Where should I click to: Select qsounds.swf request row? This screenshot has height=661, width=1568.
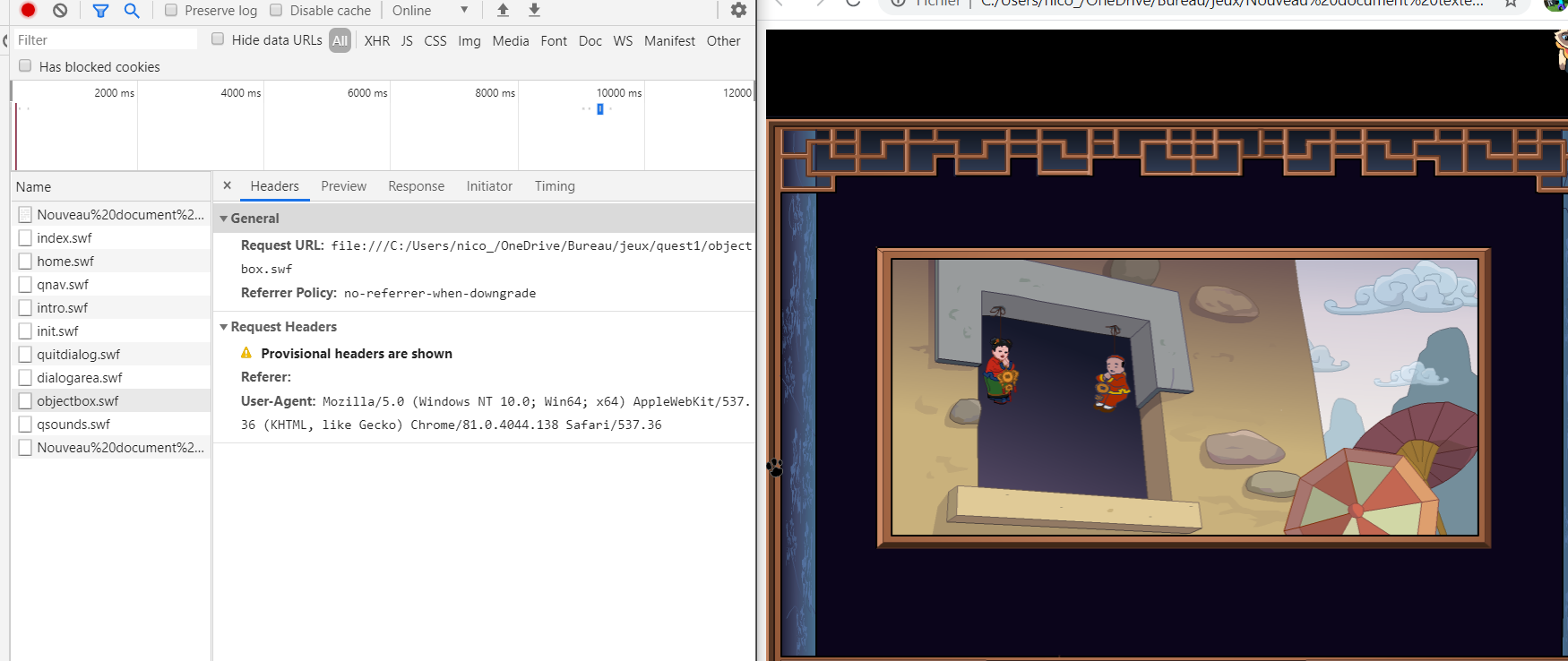[111, 424]
